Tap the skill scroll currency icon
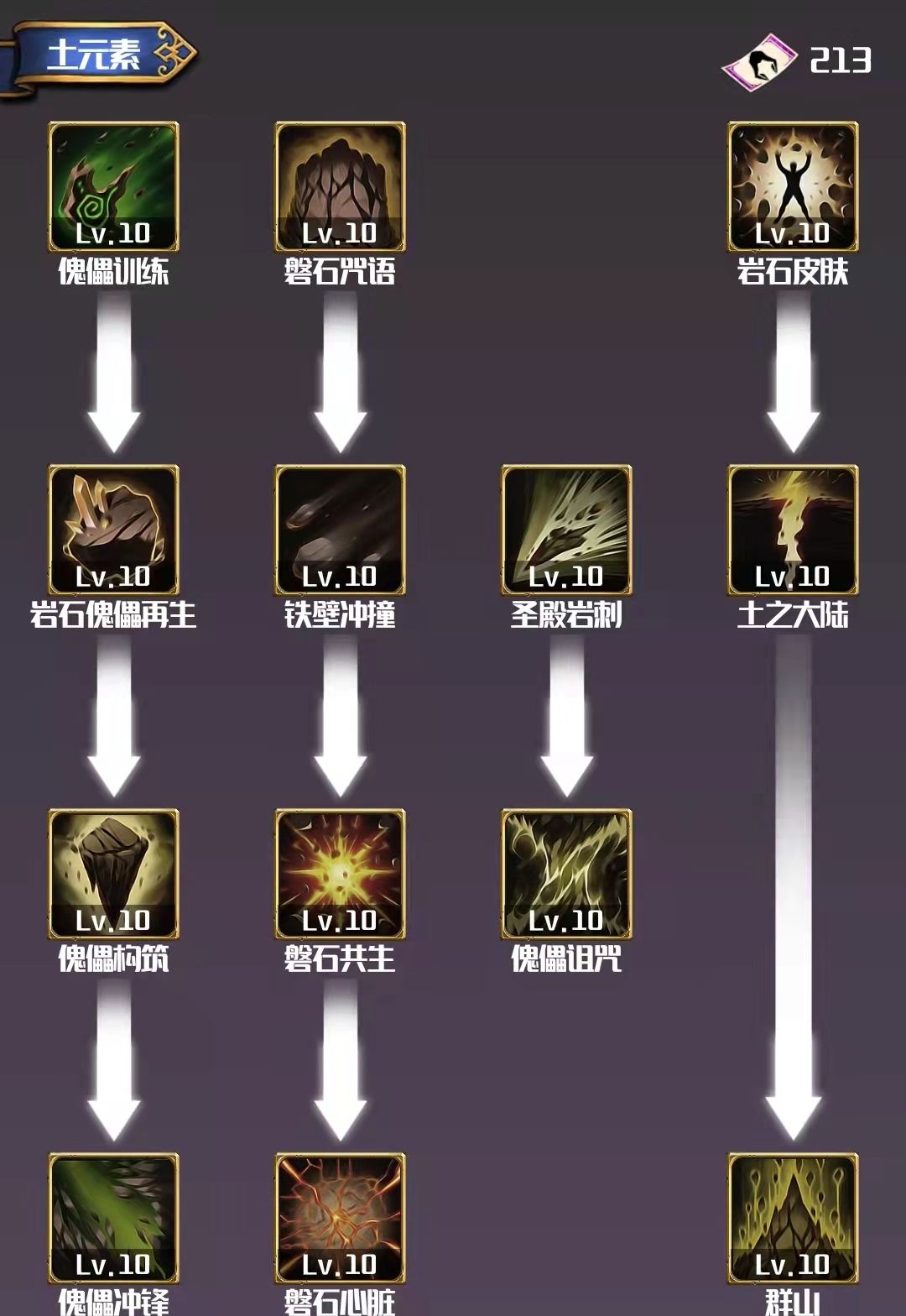This screenshot has height=1316, width=906. pos(760,61)
